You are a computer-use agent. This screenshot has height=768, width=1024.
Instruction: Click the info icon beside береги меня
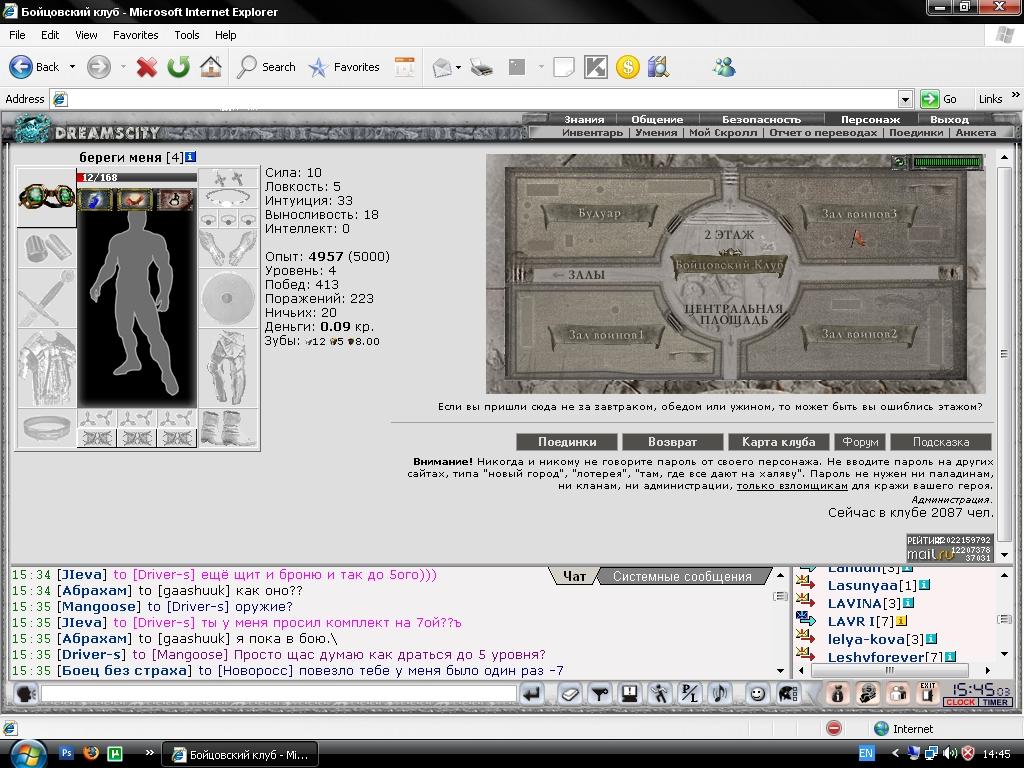point(190,157)
